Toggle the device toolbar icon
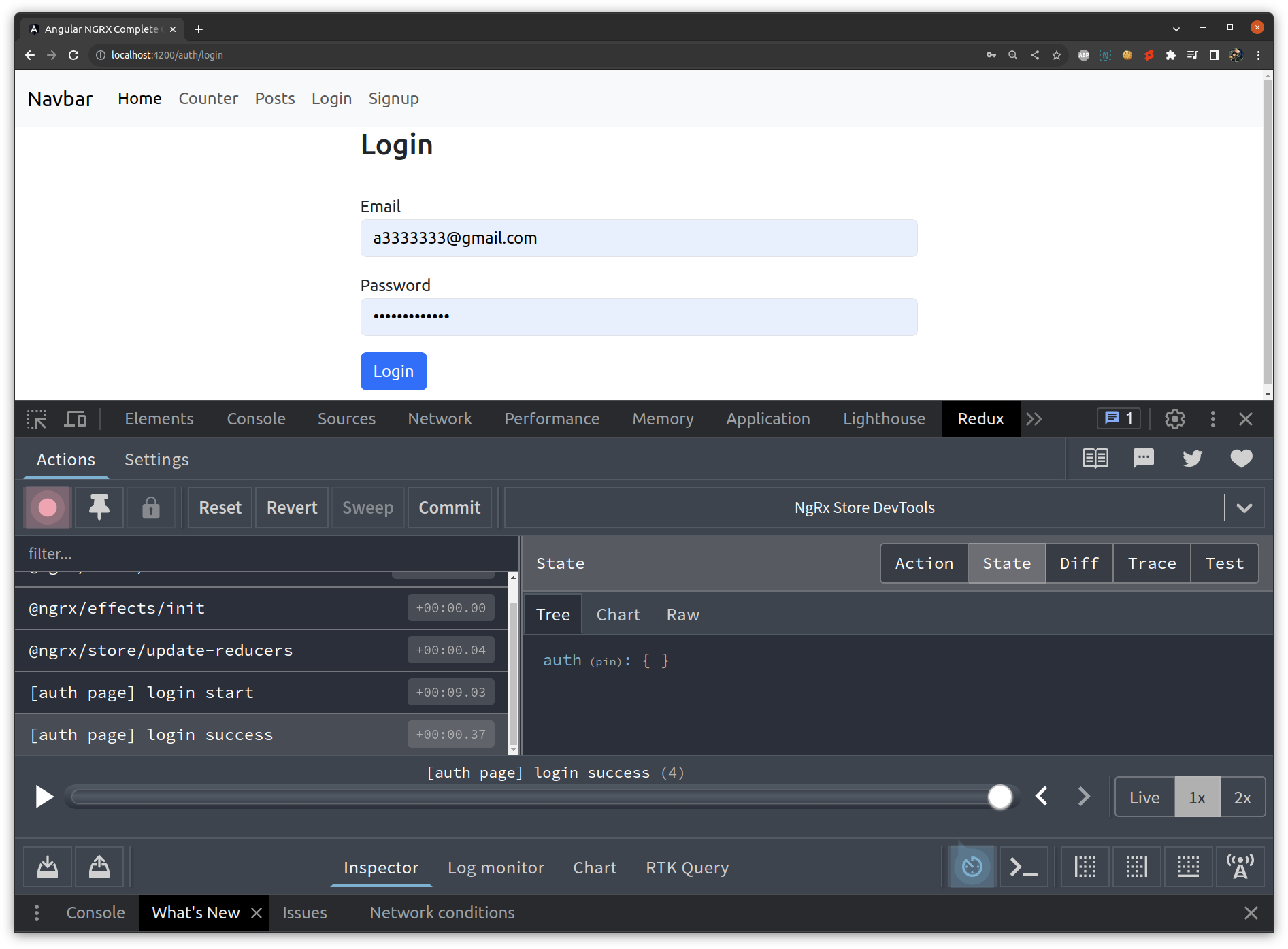 [75, 419]
